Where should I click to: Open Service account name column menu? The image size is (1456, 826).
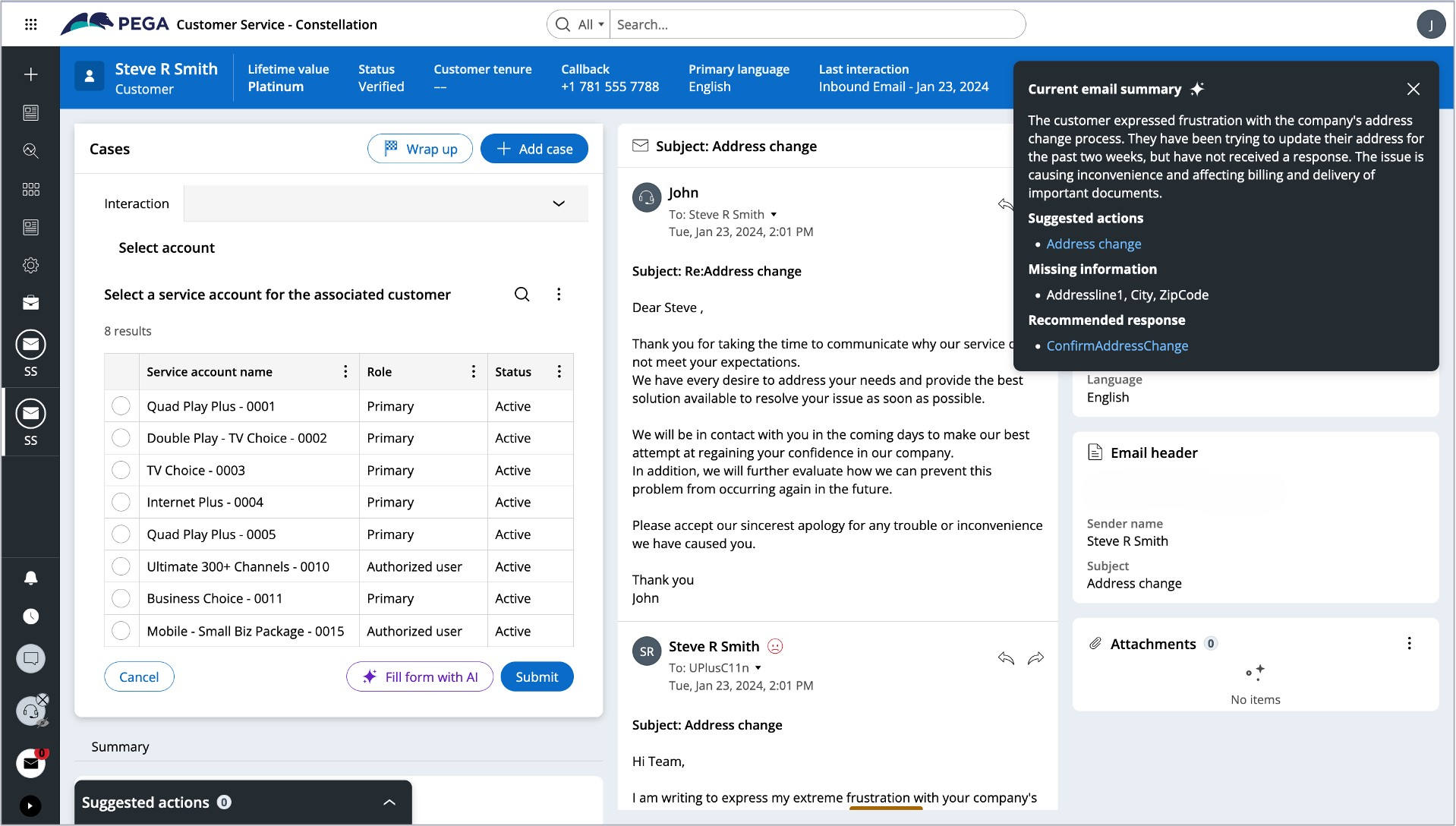click(x=345, y=372)
